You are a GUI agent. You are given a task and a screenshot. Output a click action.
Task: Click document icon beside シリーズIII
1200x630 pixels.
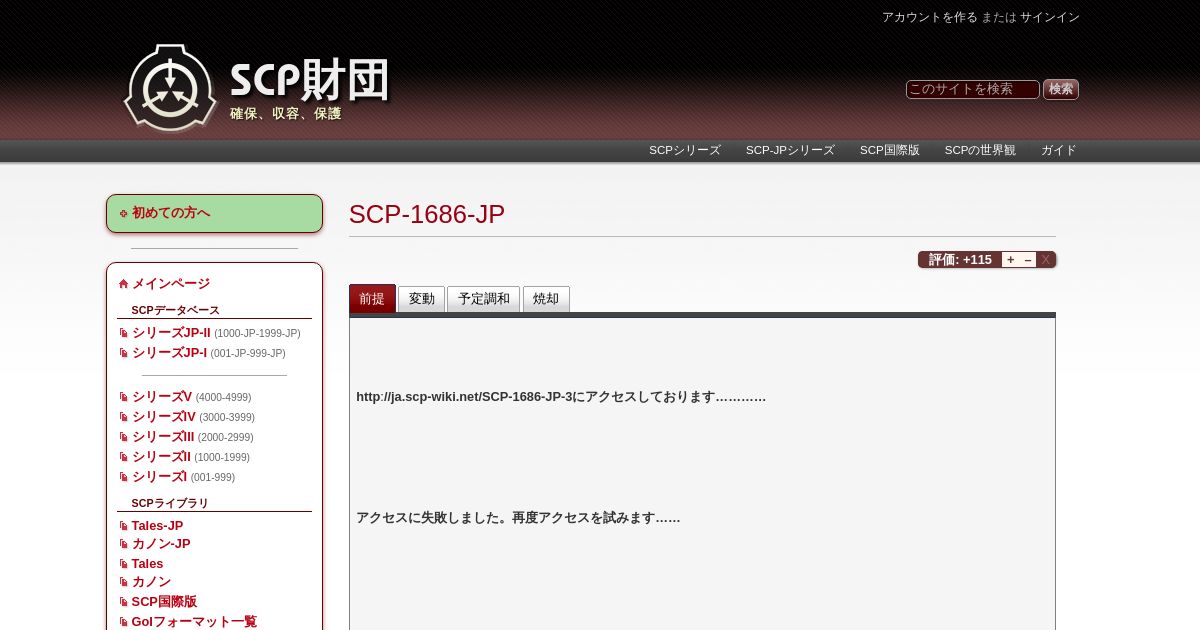click(124, 437)
